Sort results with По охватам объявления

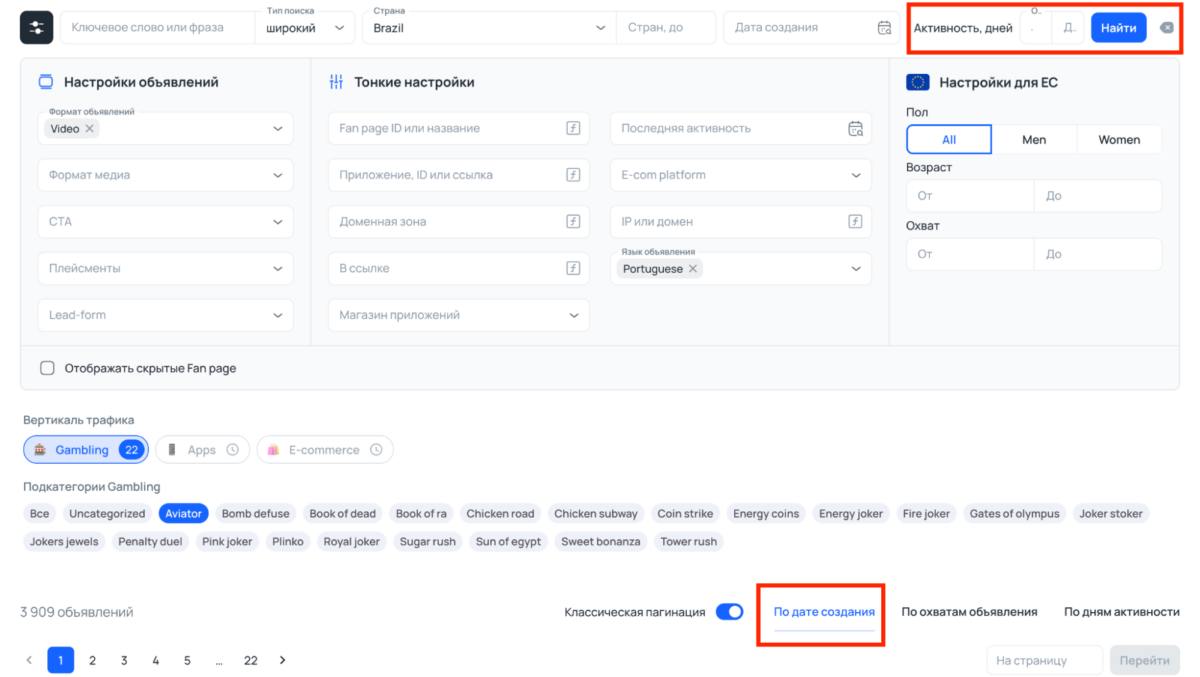pyautogui.click(x=969, y=612)
